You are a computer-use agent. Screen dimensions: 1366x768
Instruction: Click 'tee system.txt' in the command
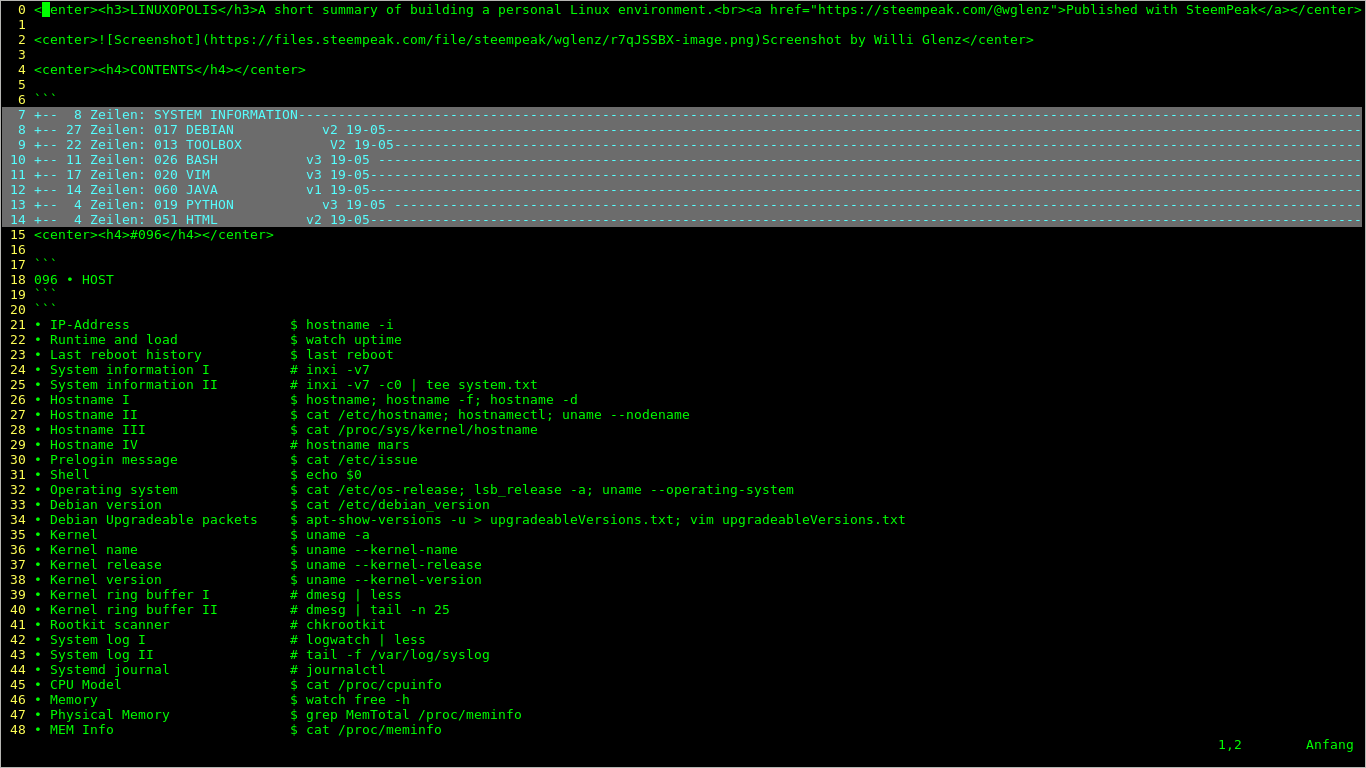482,385
